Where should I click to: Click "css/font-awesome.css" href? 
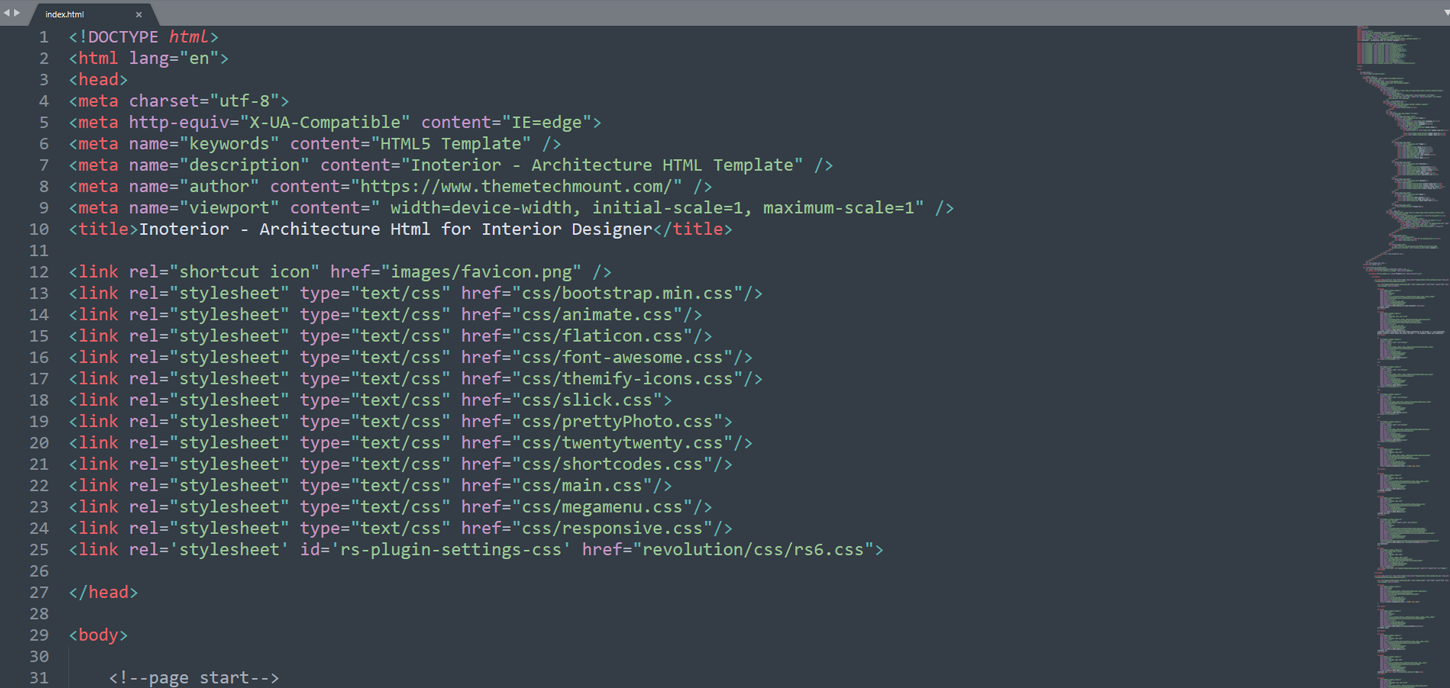tap(622, 357)
